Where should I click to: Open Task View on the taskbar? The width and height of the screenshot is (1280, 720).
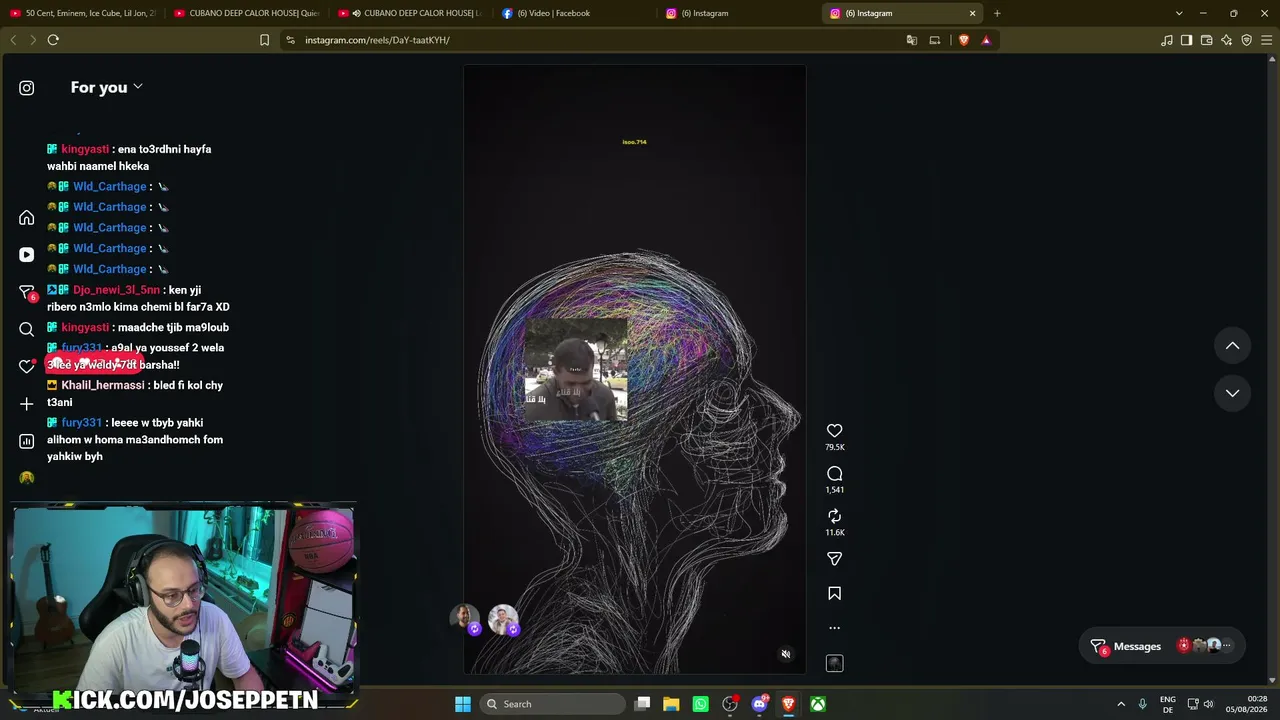(643, 704)
